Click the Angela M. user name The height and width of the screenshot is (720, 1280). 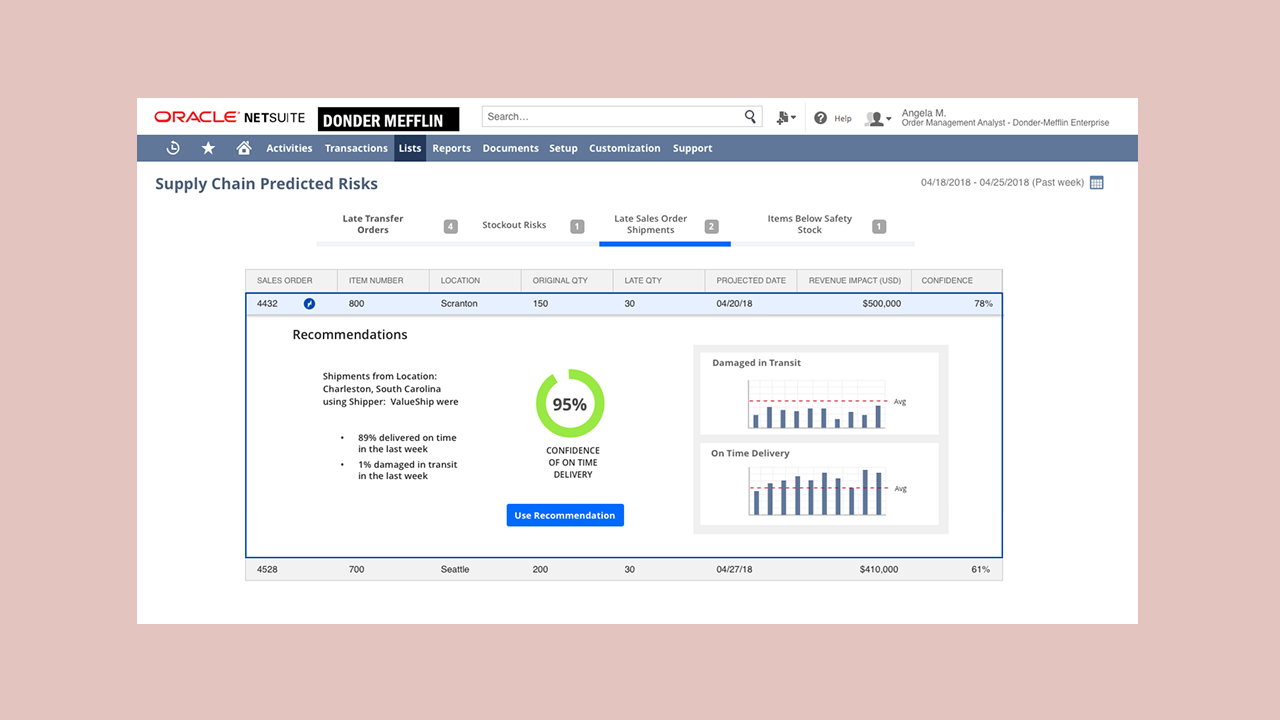tap(924, 113)
